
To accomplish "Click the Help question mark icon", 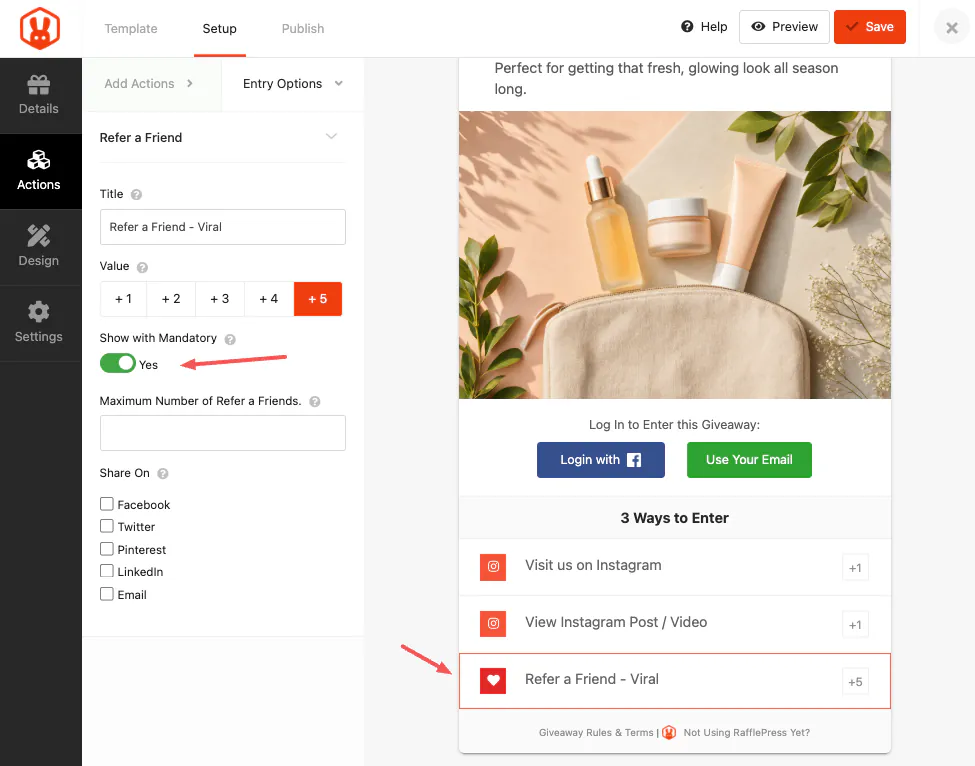I will [x=687, y=27].
